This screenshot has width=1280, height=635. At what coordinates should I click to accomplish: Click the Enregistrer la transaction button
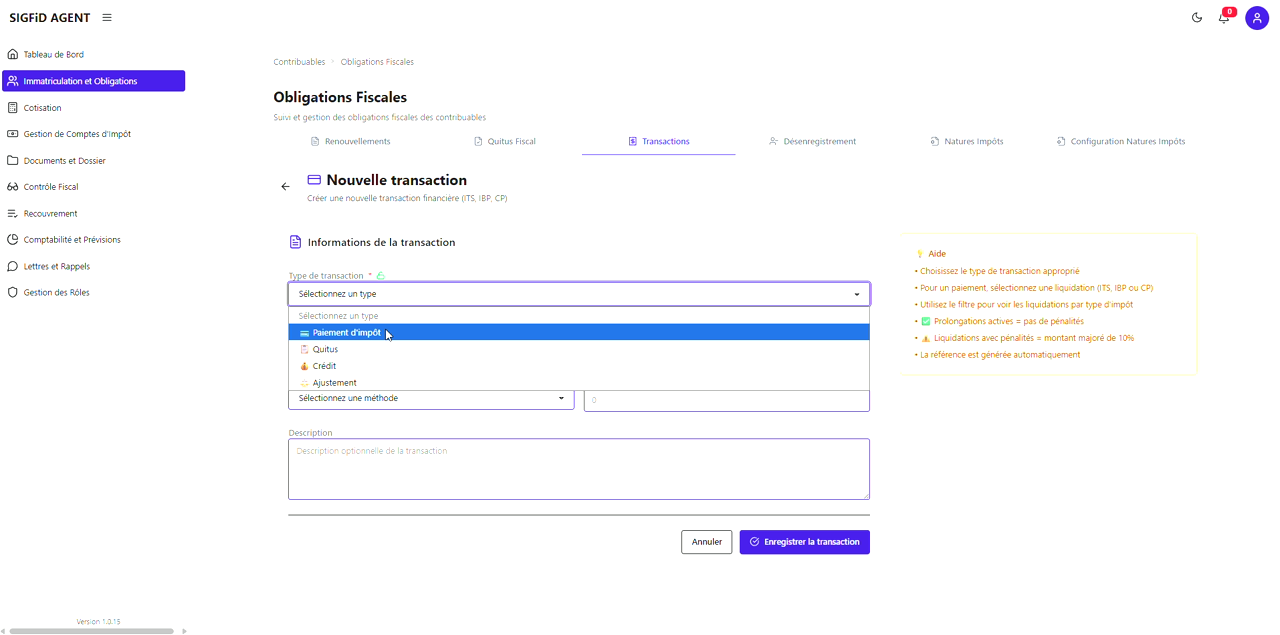(x=804, y=542)
